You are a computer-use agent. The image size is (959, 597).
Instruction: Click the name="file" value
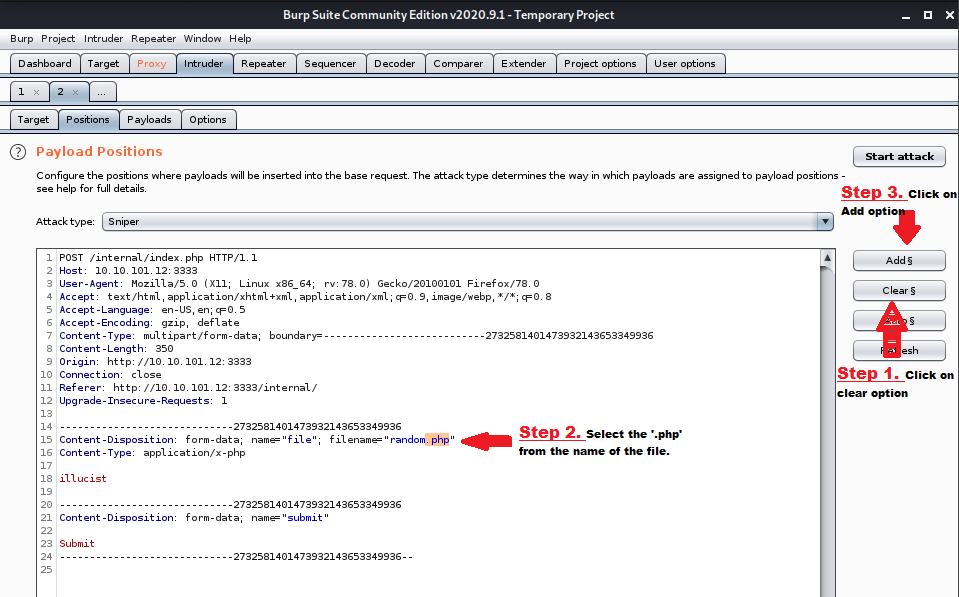click(300, 440)
